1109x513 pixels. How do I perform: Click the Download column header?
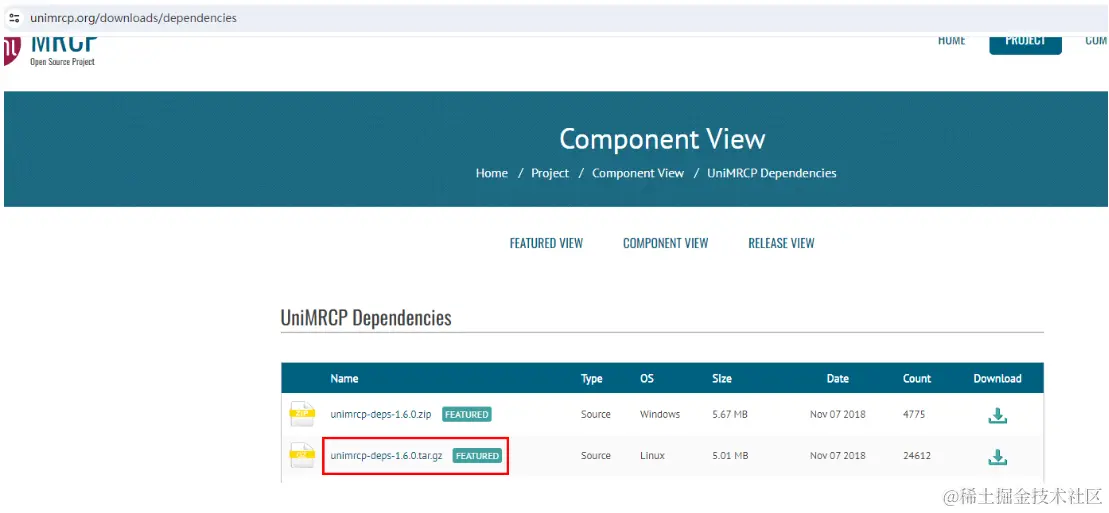pos(997,379)
